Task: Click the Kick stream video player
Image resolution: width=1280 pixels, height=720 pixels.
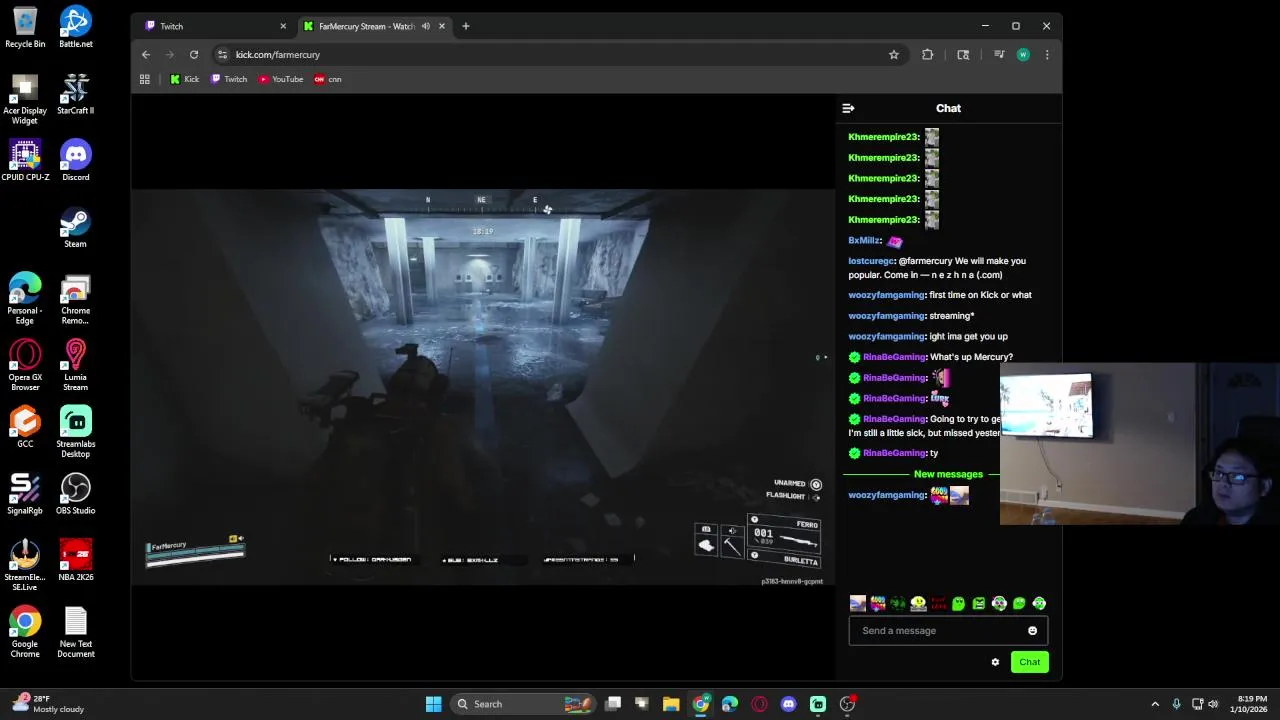Action: 483,387
